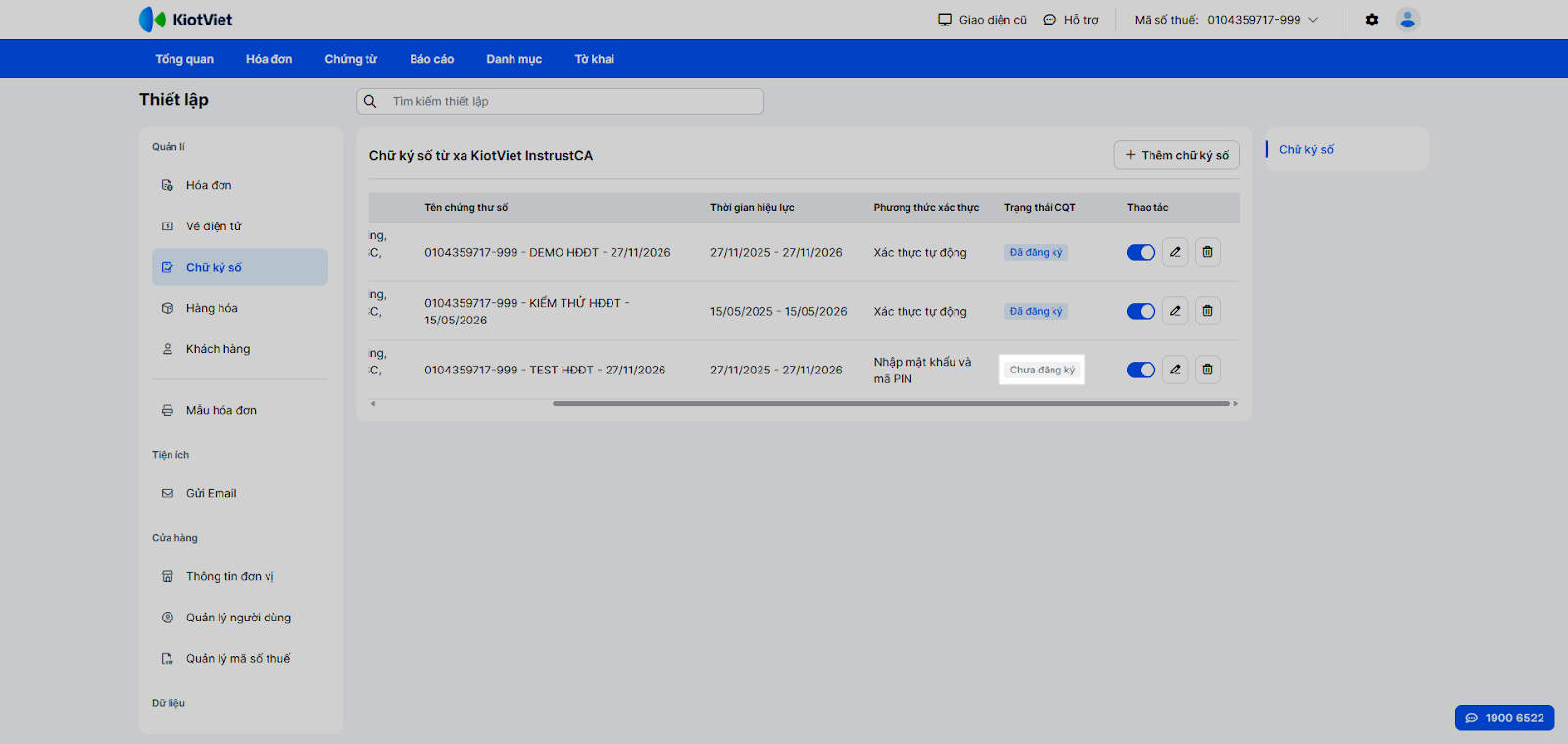This screenshot has height=744, width=1568.
Task: Open the Báo cáo menu
Action: [431, 59]
